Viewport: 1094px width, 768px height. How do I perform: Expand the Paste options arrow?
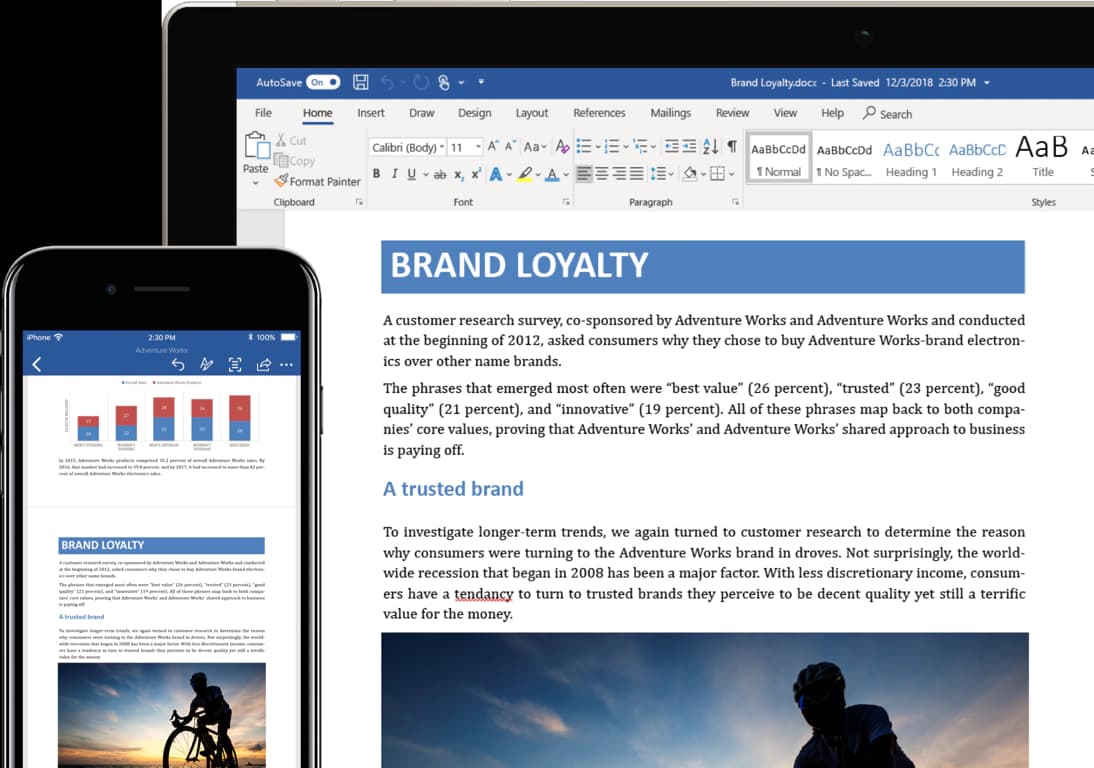255,183
